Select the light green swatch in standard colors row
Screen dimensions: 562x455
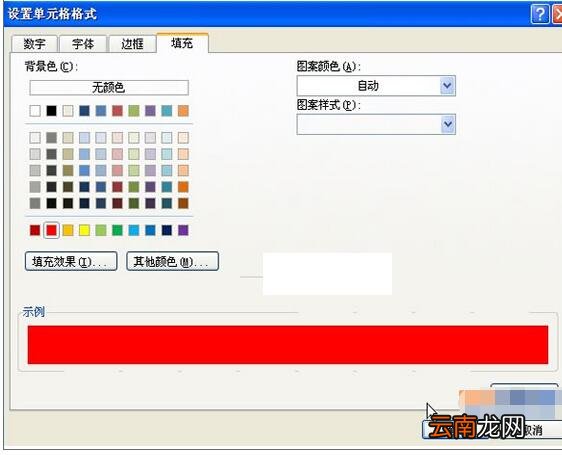click(101, 230)
